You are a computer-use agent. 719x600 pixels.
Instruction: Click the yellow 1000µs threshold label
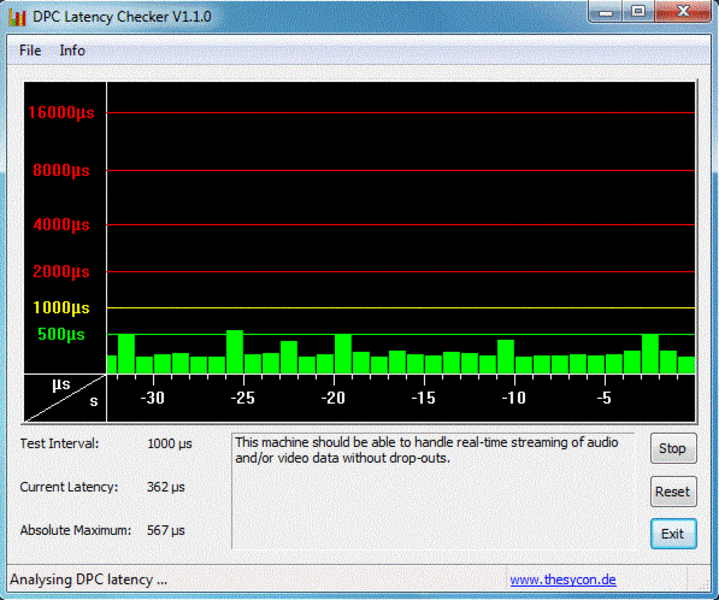coord(61,308)
